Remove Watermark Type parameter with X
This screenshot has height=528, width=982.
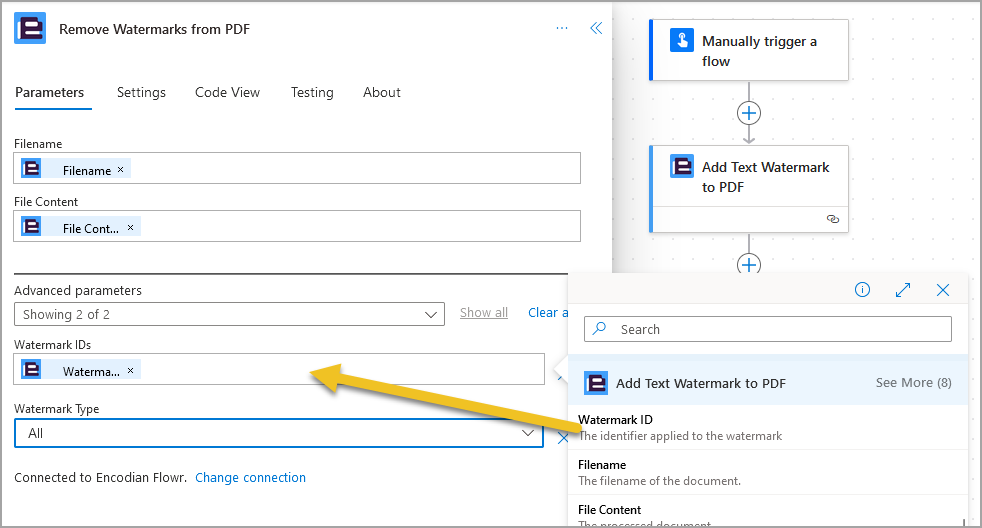tap(562, 438)
